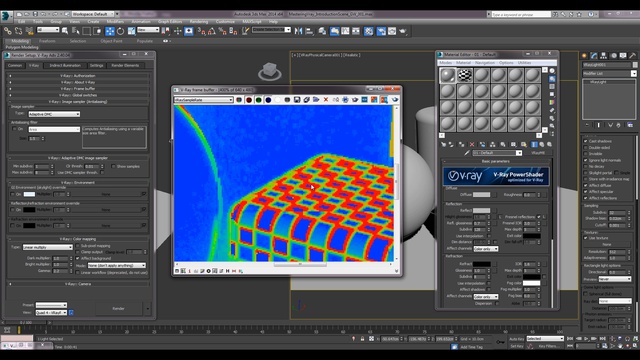
Task: Toggle Cast shadows checkbox
Action: click(586, 141)
